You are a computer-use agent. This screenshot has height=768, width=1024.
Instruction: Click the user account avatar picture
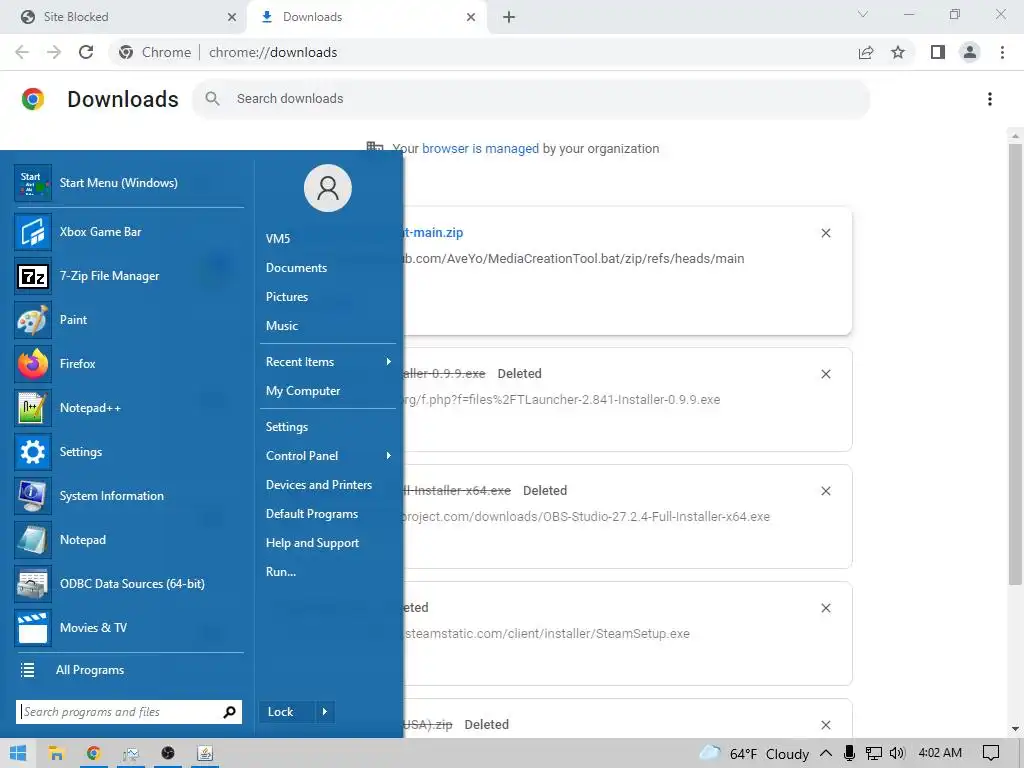click(x=328, y=188)
